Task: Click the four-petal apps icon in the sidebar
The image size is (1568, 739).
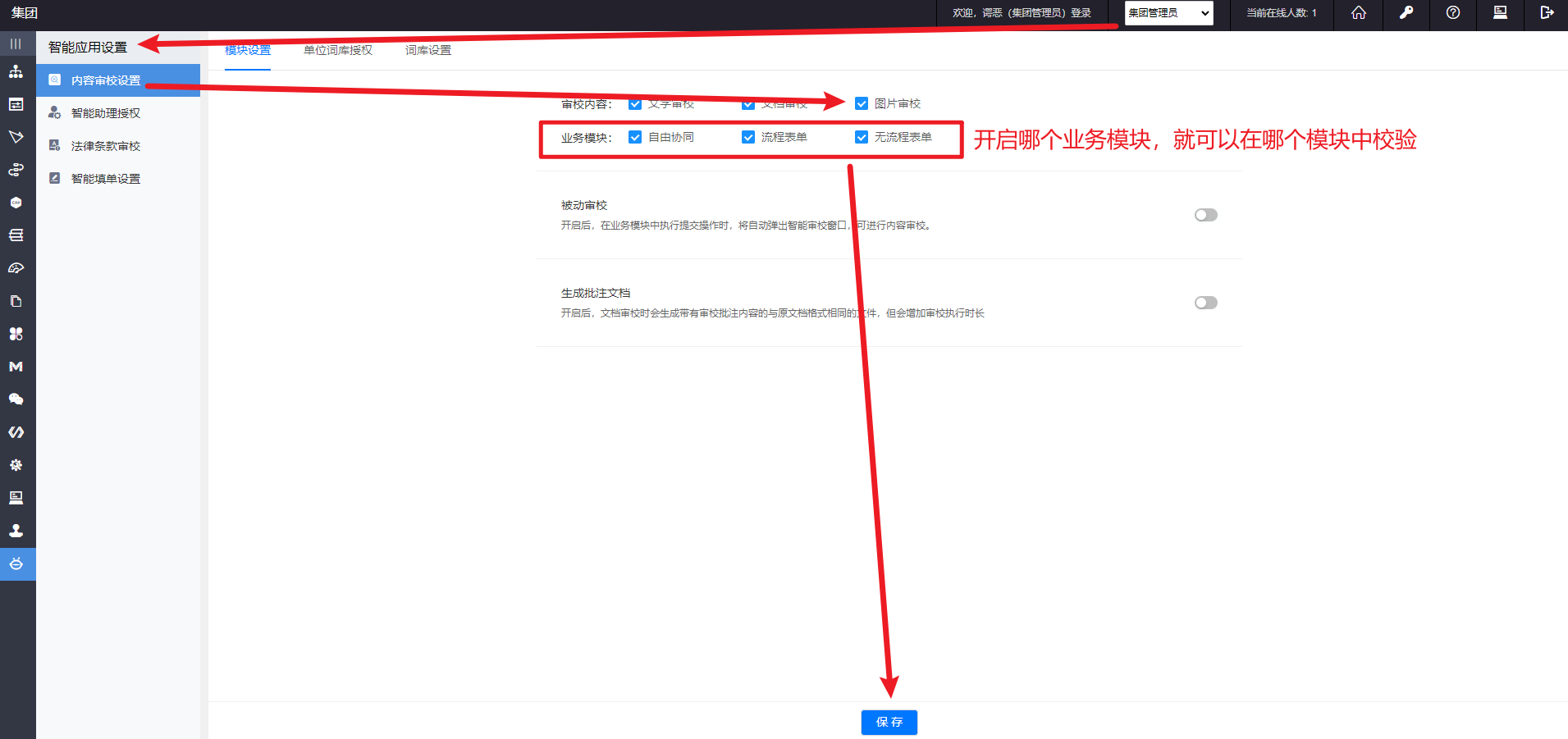Action: click(16, 334)
